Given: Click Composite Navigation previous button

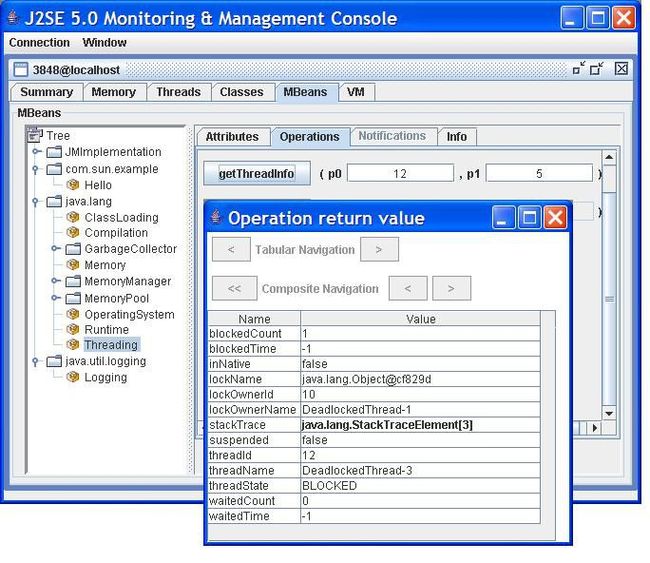Looking at the screenshot, I should coord(408,288).
